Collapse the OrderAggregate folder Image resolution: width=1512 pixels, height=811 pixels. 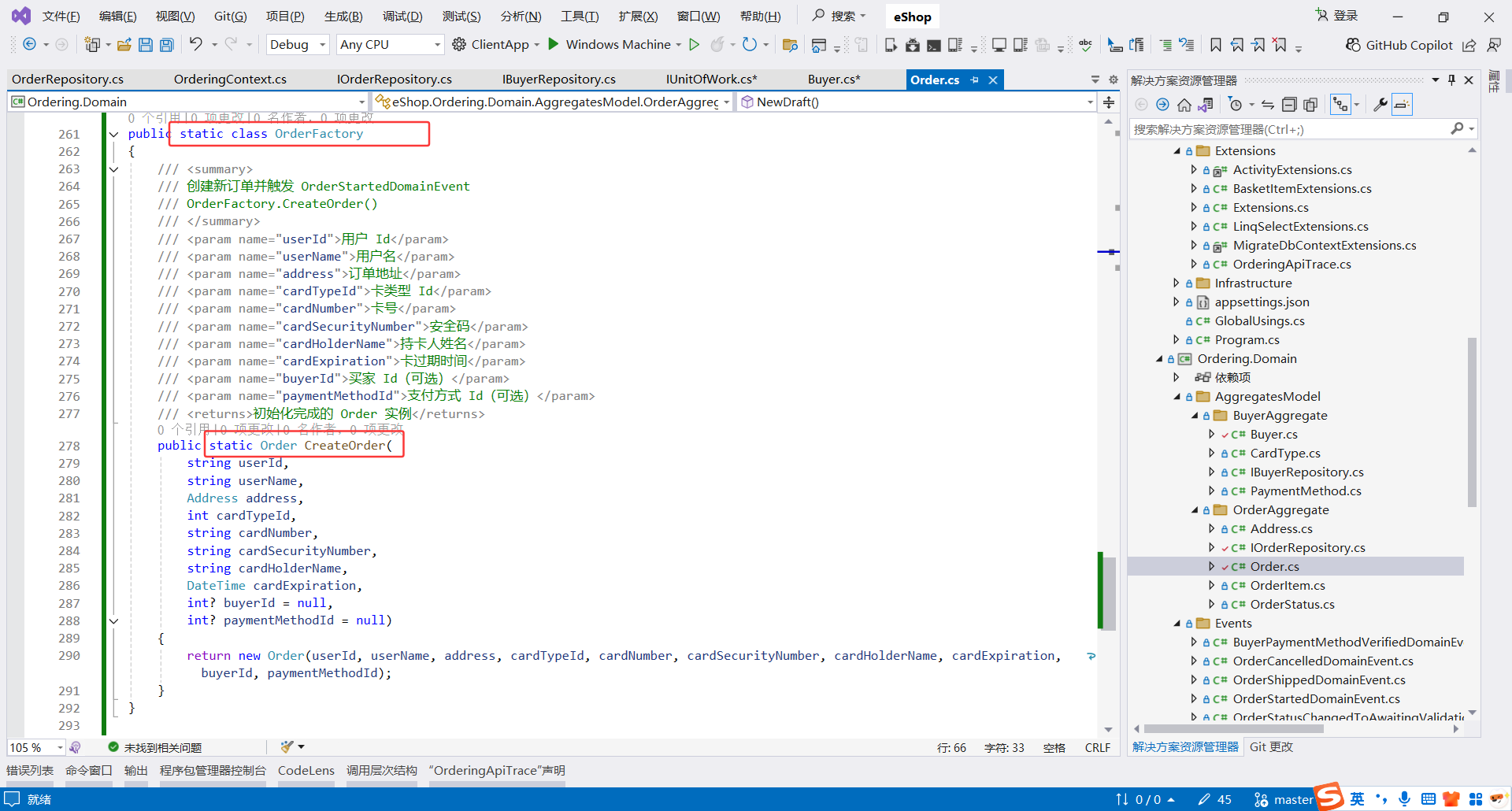(1194, 510)
